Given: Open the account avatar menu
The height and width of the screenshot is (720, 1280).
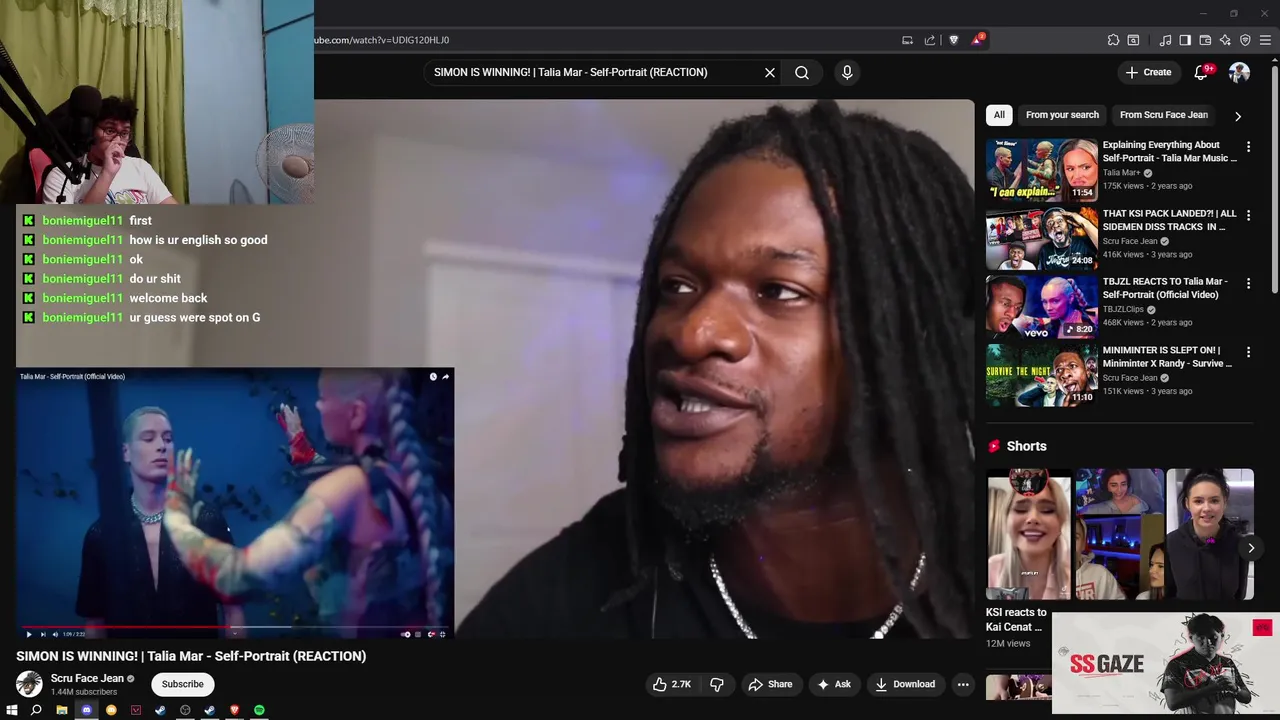Looking at the screenshot, I should tap(1239, 72).
